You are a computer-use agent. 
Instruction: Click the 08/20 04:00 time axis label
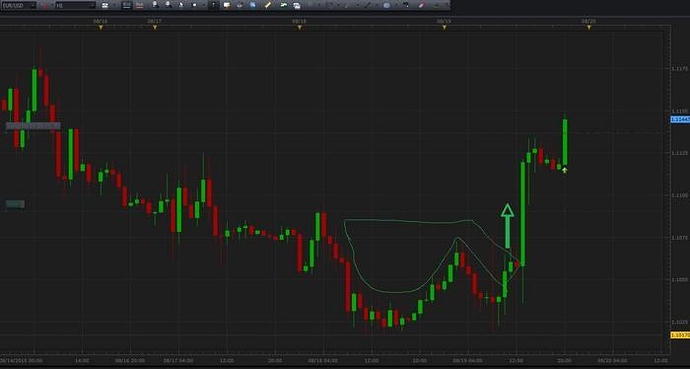coord(613,360)
